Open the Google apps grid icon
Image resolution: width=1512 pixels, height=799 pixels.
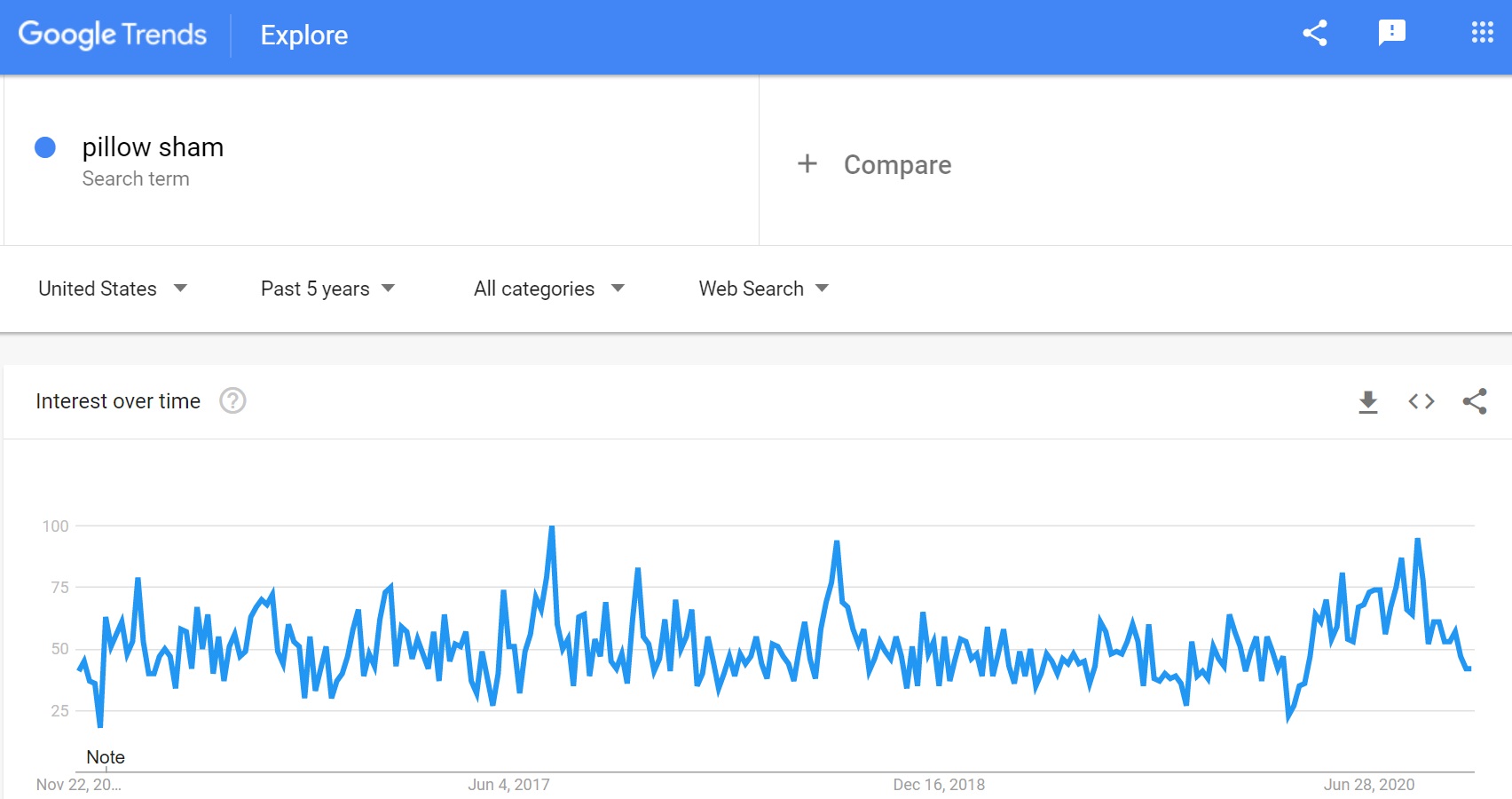pos(1482,34)
